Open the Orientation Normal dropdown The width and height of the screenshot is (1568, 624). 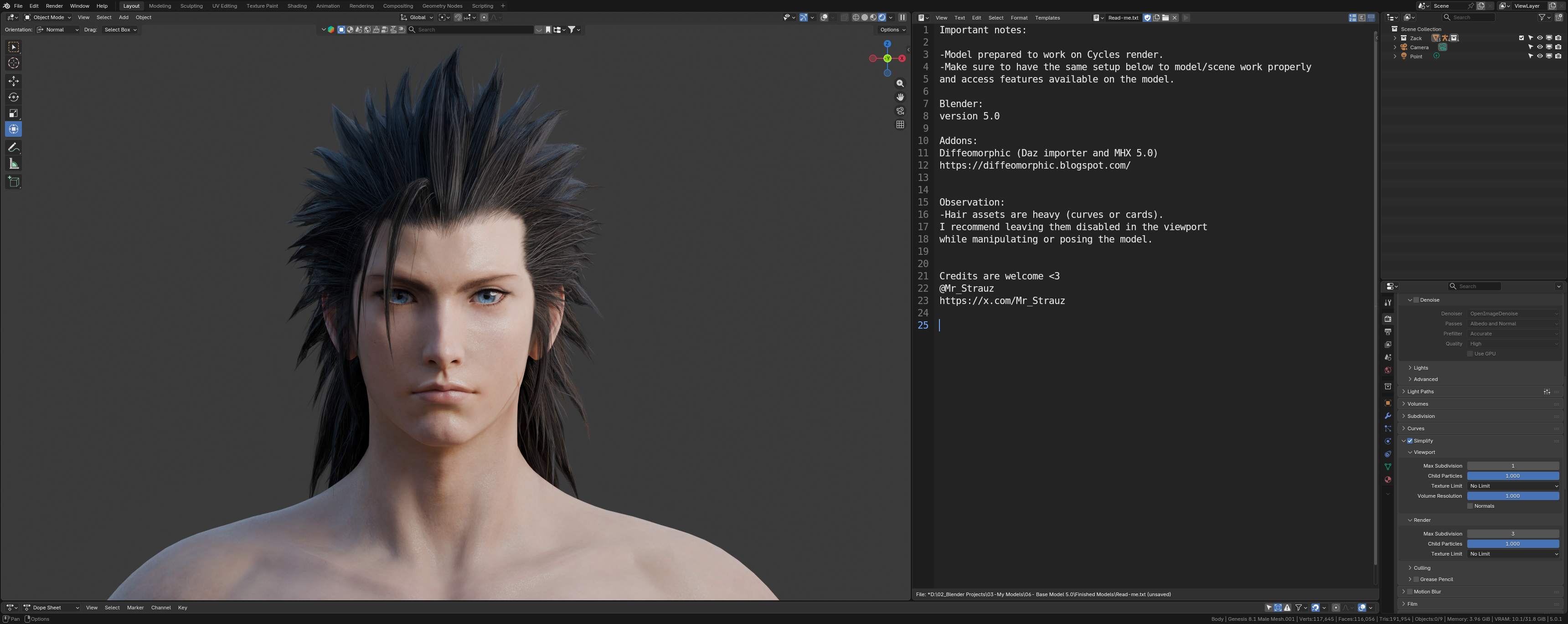click(58, 30)
